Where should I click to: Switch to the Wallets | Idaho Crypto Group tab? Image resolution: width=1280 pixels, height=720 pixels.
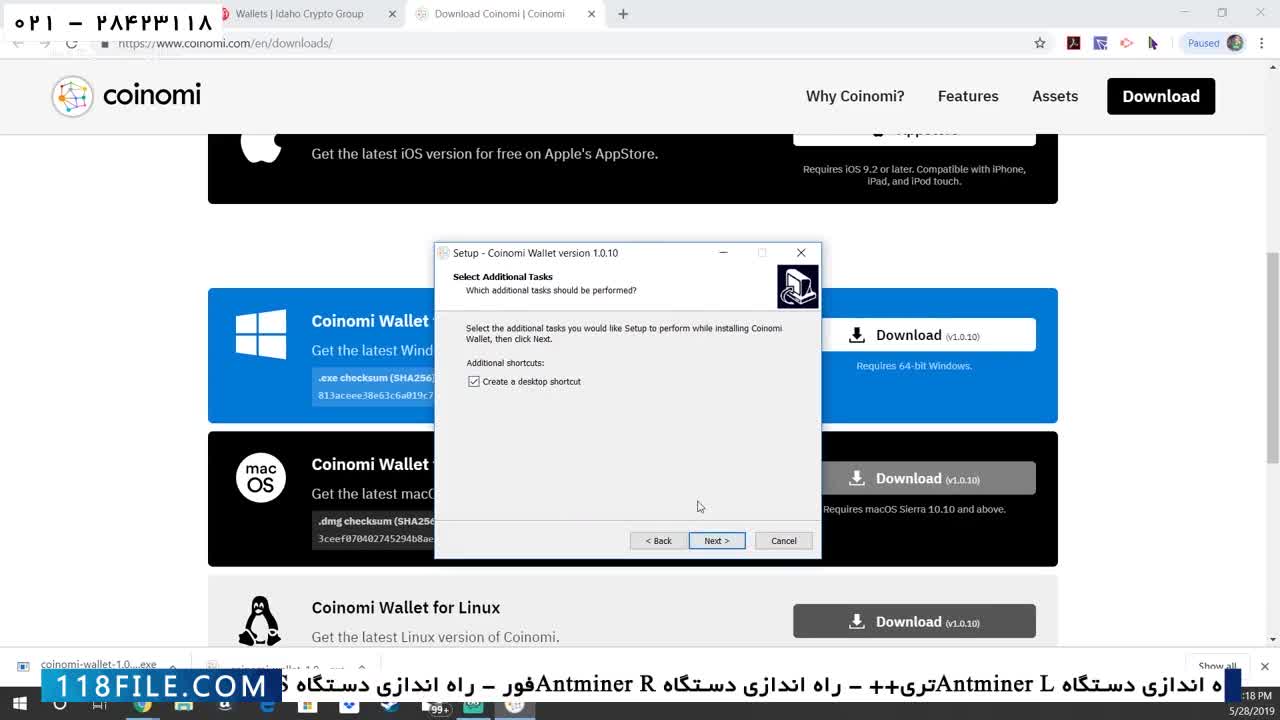tap(299, 14)
